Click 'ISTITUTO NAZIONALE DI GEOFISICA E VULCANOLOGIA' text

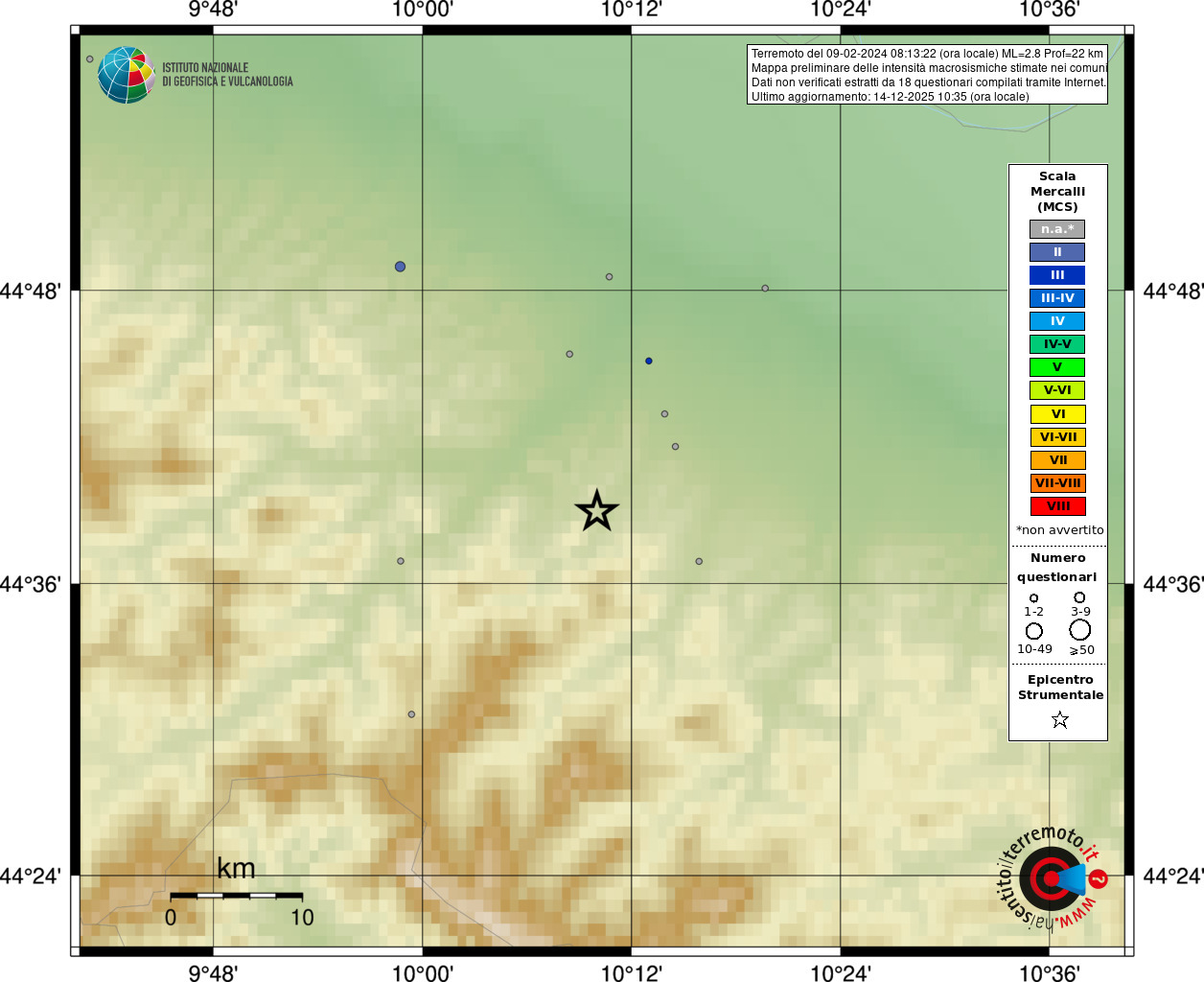click(227, 75)
